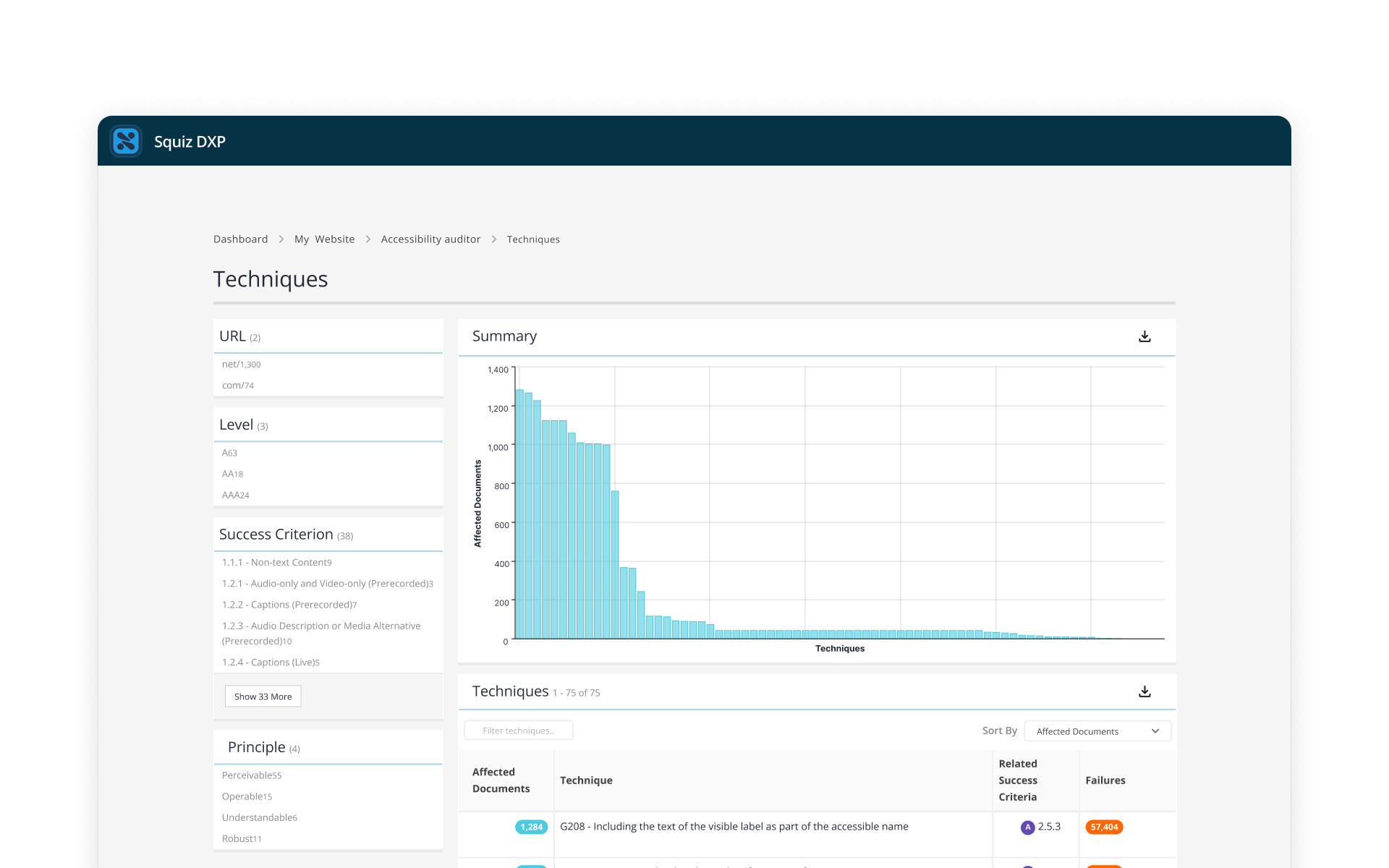Click the Show 33 More button
1389x868 pixels.
tap(263, 697)
